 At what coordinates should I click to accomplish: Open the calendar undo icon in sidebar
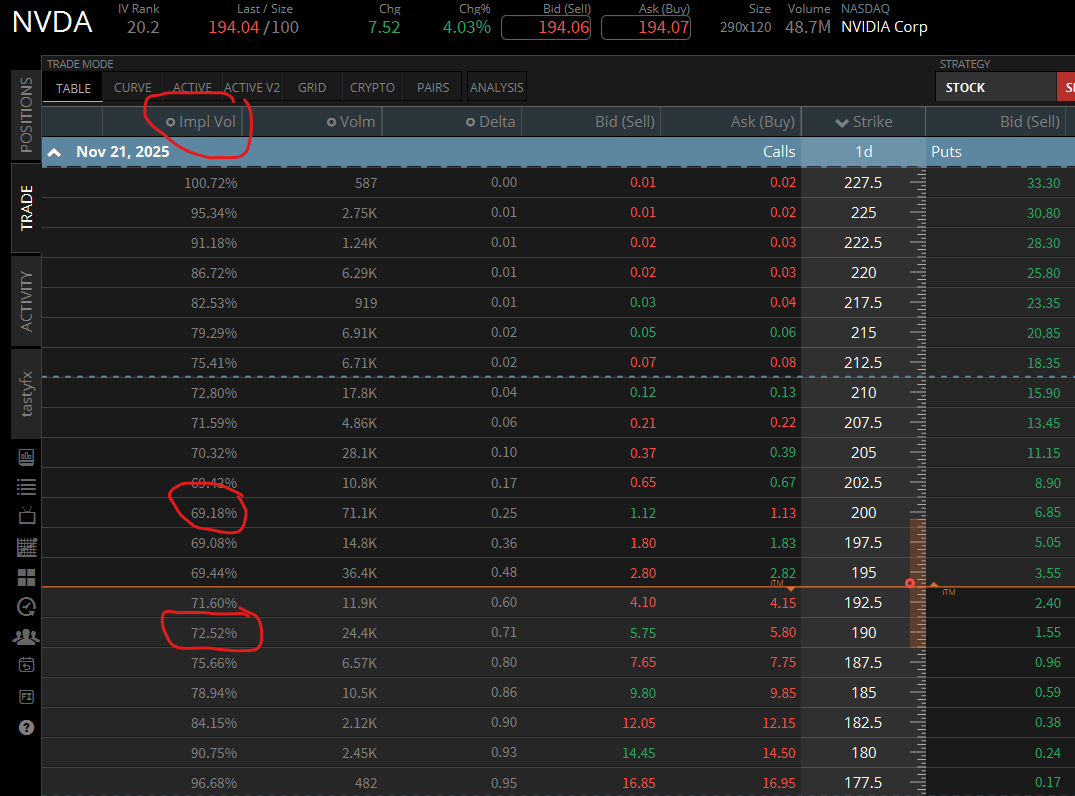(26, 665)
